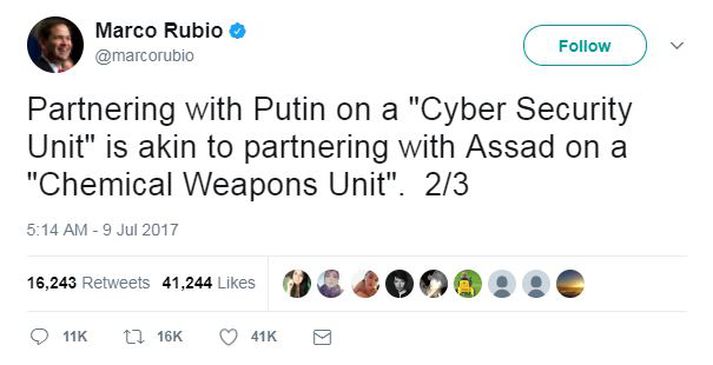Image resolution: width=713 pixels, height=365 pixels.
Task: Follow the Marco Rubio account
Action: point(585,45)
